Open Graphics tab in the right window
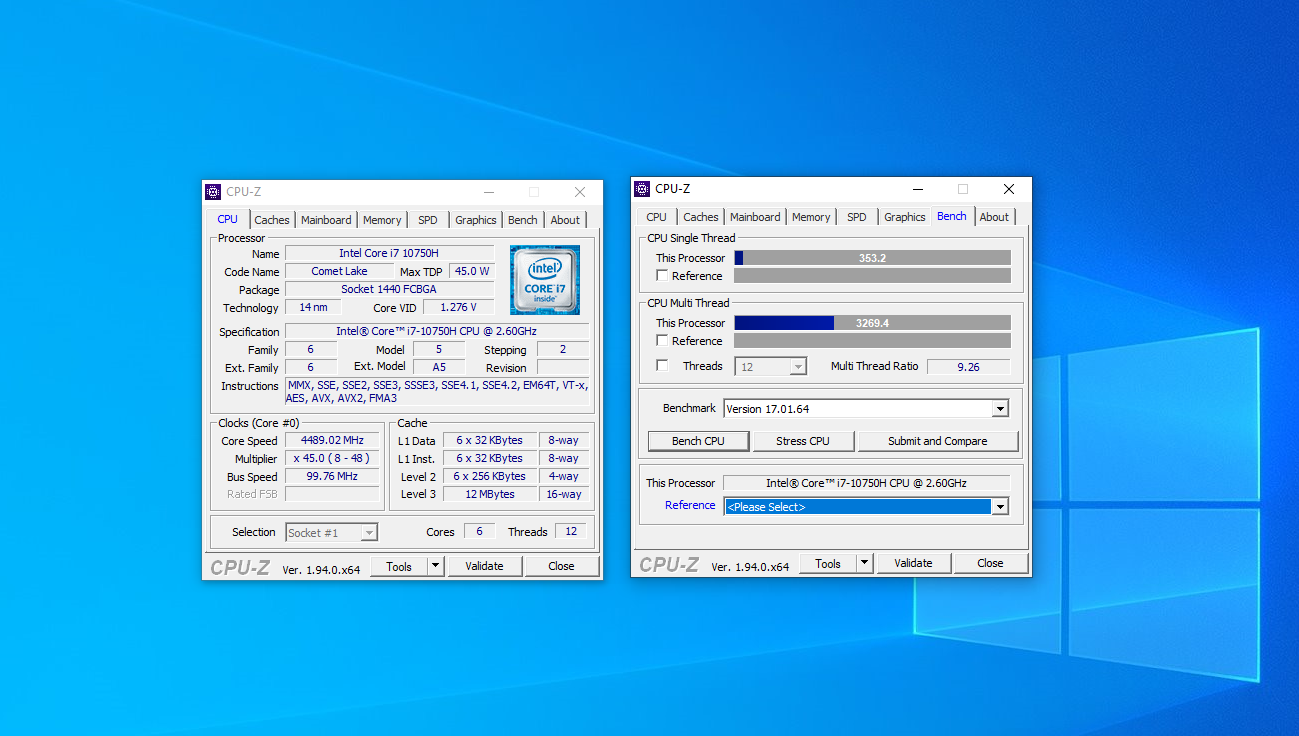1299x736 pixels. pos(905,217)
